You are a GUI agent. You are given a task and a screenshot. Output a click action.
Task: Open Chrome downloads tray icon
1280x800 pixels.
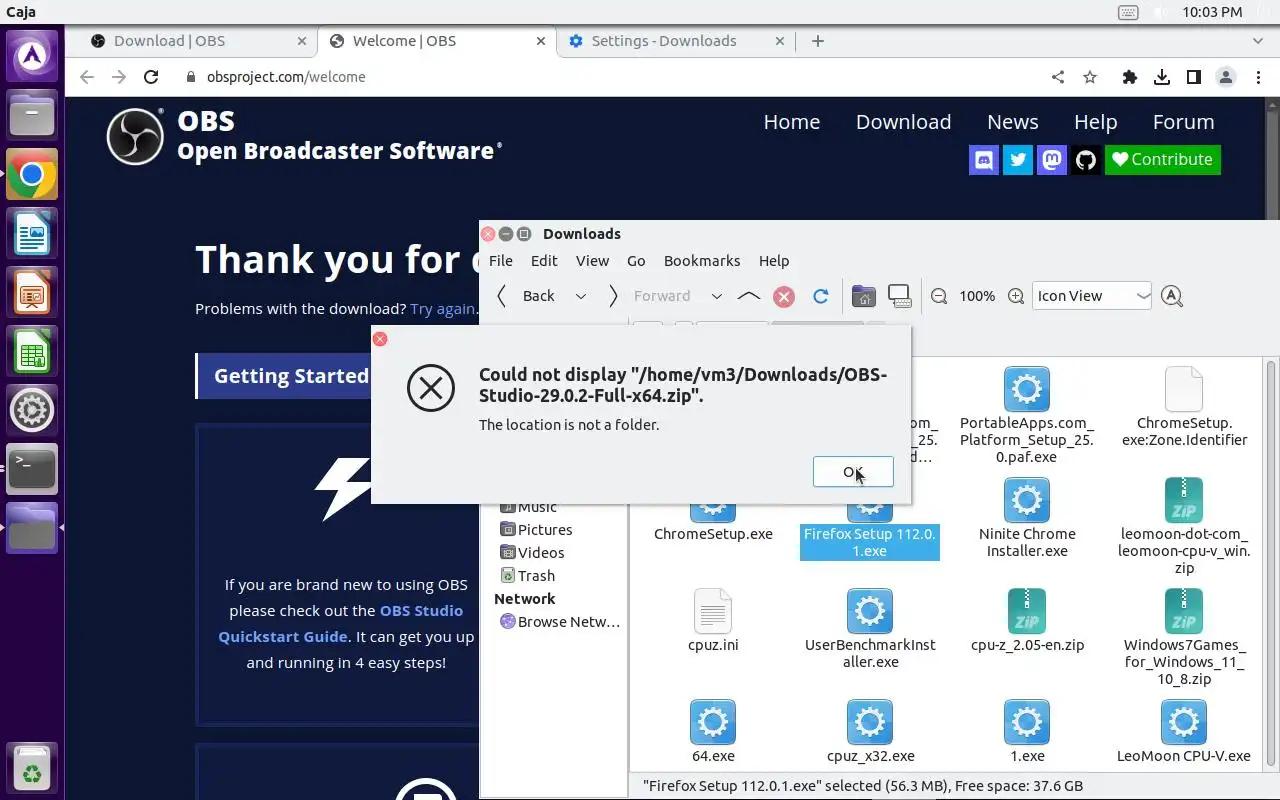(x=1162, y=77)
